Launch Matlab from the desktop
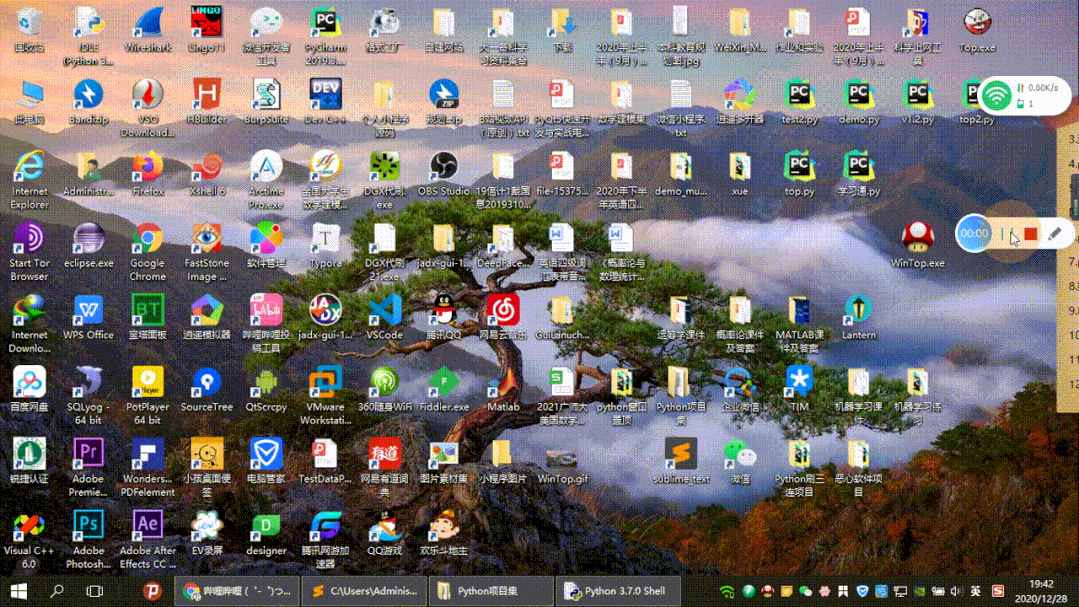 coord(503,390)
